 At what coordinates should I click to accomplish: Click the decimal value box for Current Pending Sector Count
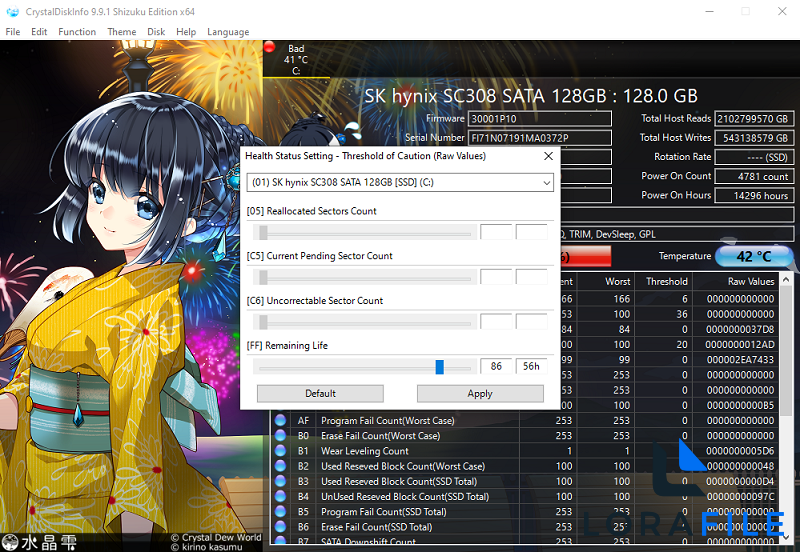(x=496, y=277)
